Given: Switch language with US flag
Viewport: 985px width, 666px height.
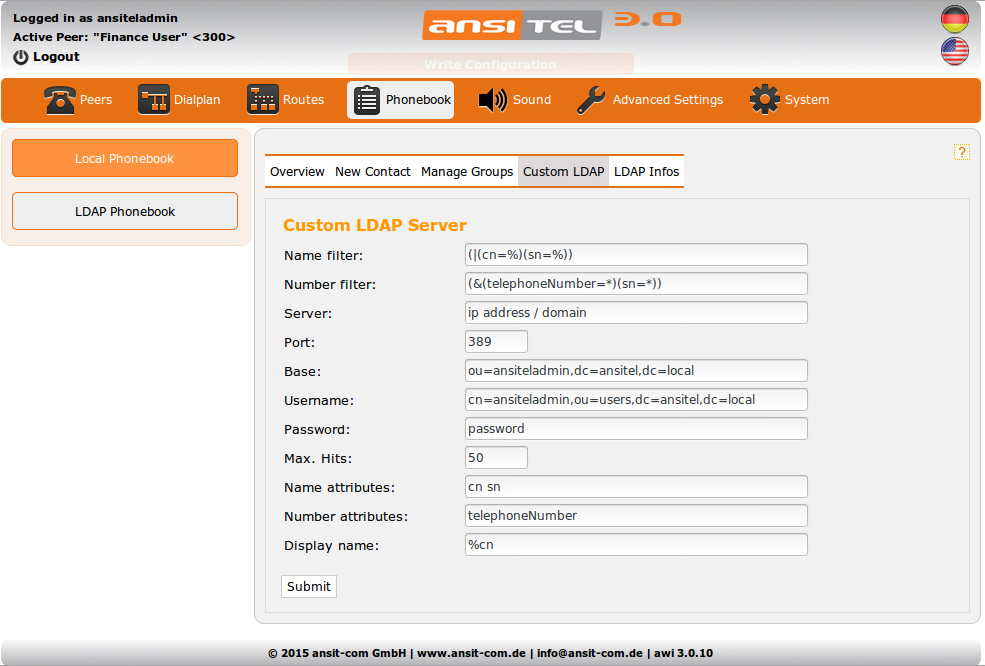Looking at the screenshot, I should 955,51.
